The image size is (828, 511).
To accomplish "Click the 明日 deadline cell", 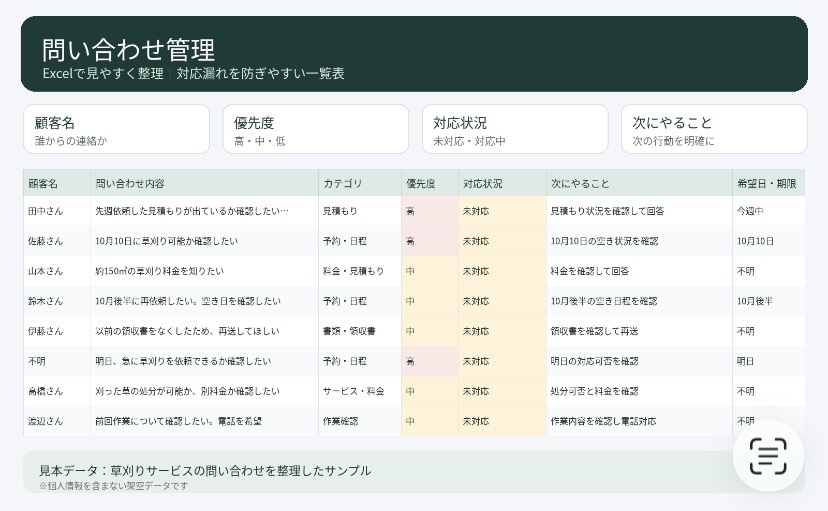I will 769,362.
